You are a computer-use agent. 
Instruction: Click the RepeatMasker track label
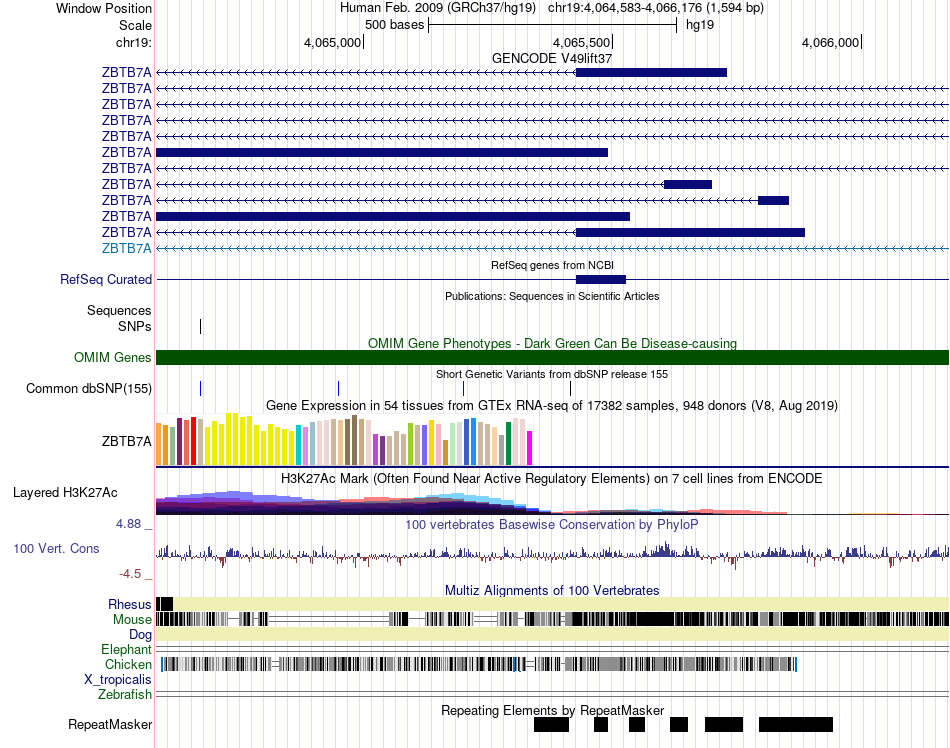click(110, 724)
